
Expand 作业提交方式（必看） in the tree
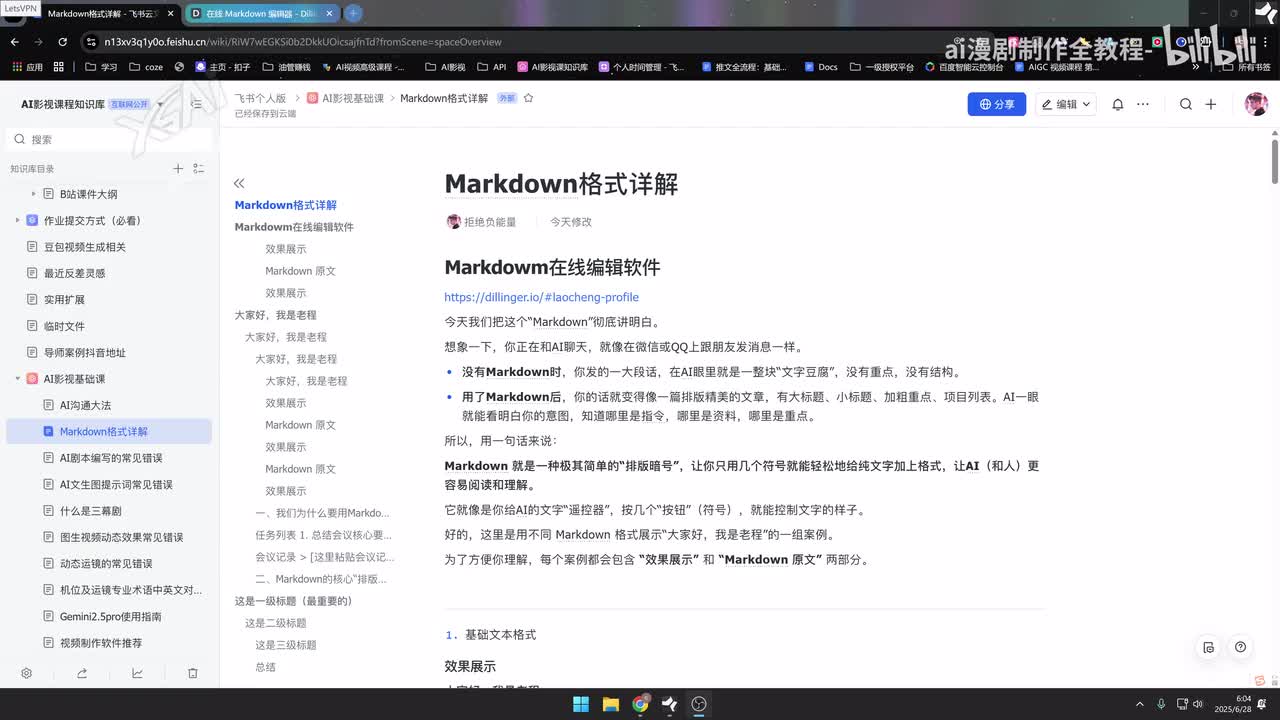pyautogui.click(x=18, y=220)
